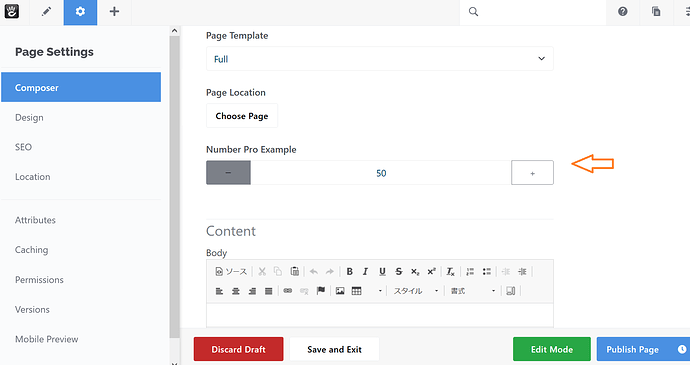Screen dimensions: 690x365
Task: Click the Unlink icon
Action: (304, 291)
